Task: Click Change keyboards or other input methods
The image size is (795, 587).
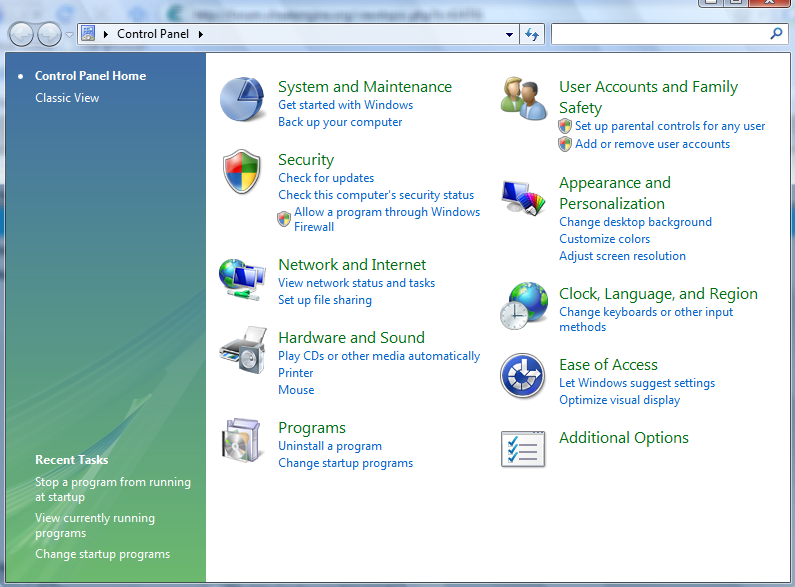Action: click(x=646, y=319)
